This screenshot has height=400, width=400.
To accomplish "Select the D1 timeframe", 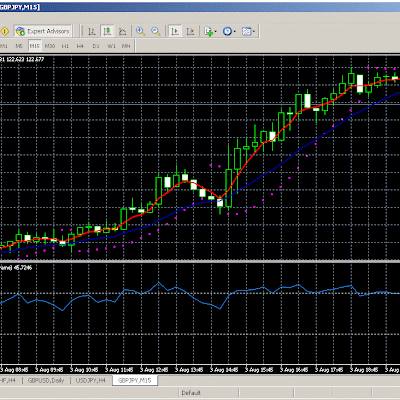I will pos(96,46).
